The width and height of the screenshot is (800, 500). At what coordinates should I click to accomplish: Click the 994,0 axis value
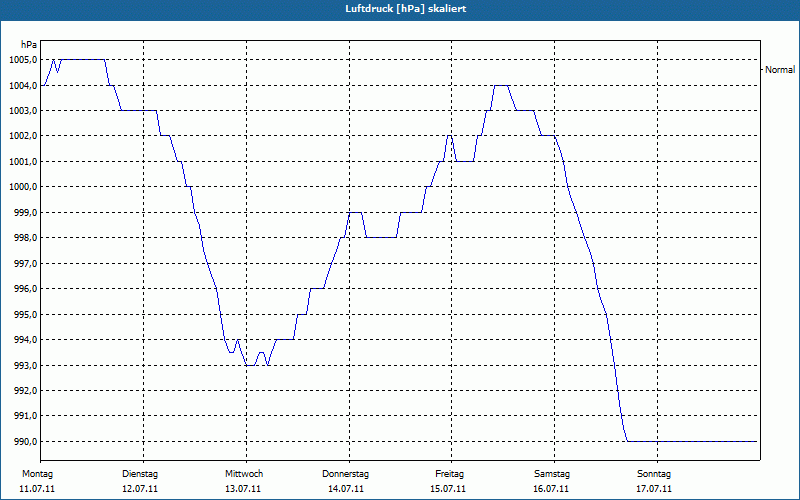pos(25,340)
